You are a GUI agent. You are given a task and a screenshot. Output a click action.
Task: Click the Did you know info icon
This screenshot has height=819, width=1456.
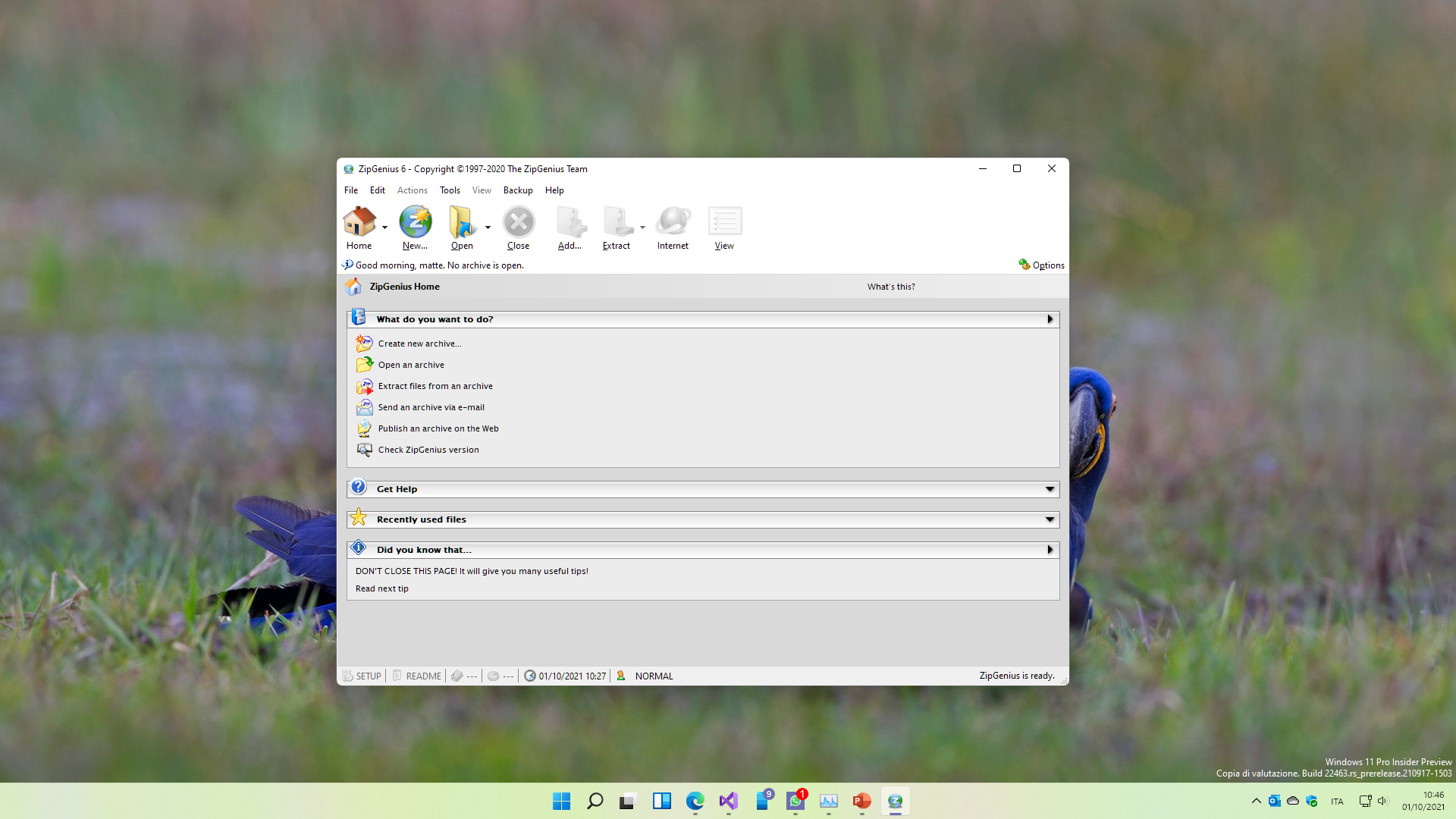coord(359,548)
